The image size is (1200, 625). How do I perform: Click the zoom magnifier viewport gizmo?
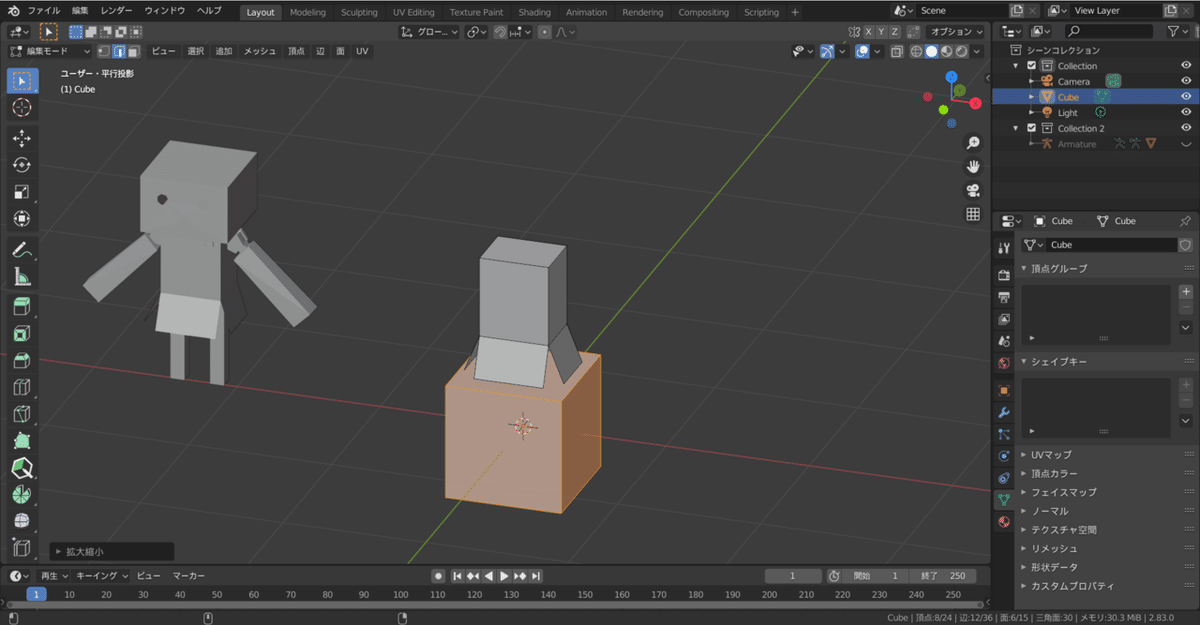(x=973, y=143)
